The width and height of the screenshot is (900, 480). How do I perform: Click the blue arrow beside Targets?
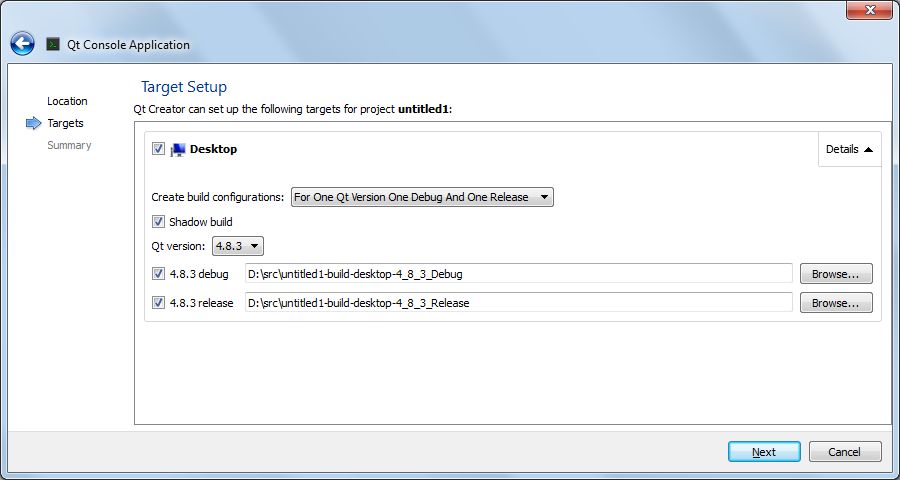(33, 123)
